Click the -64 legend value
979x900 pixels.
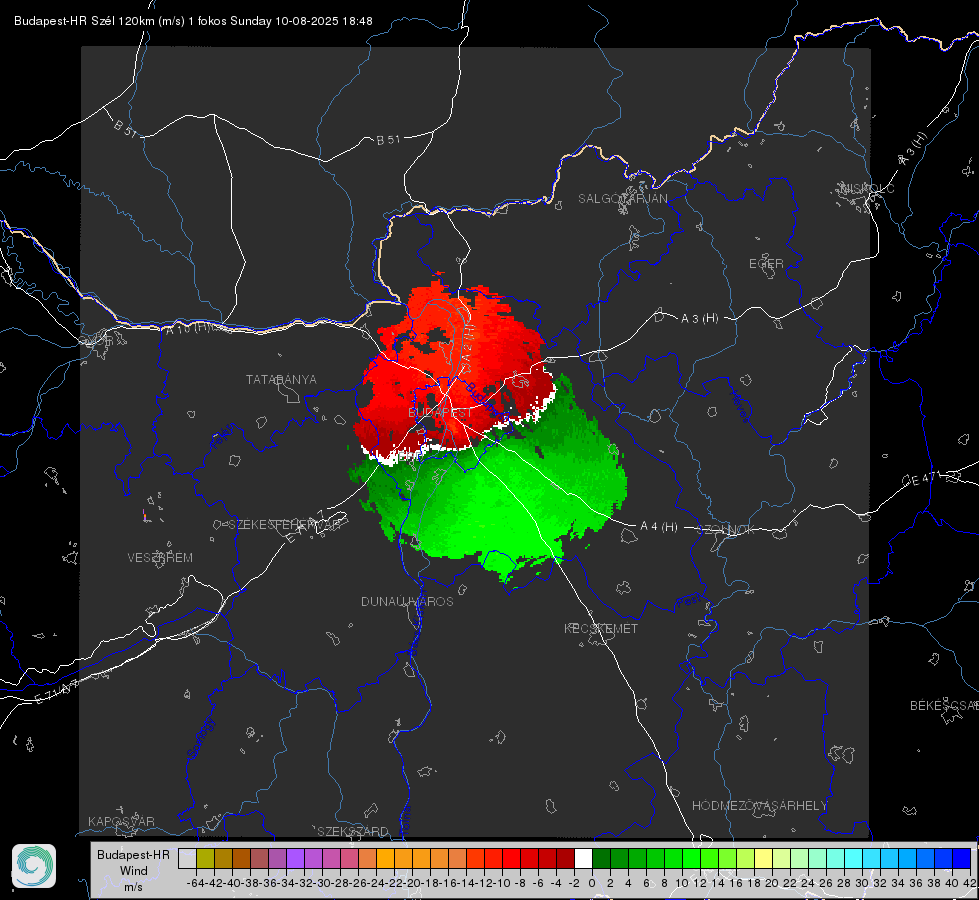tap(195, 883)
